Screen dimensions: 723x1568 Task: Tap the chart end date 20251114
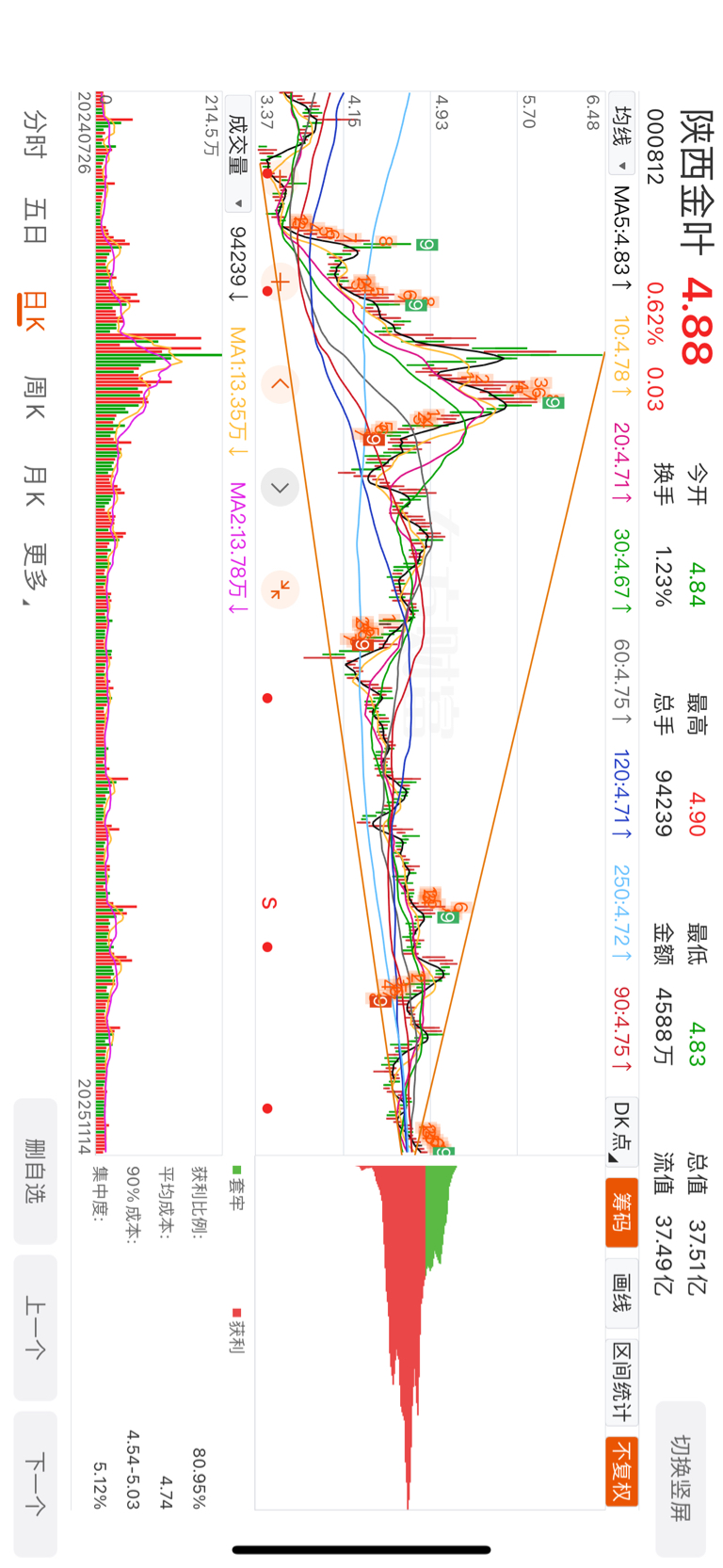tap(84, 1117)
